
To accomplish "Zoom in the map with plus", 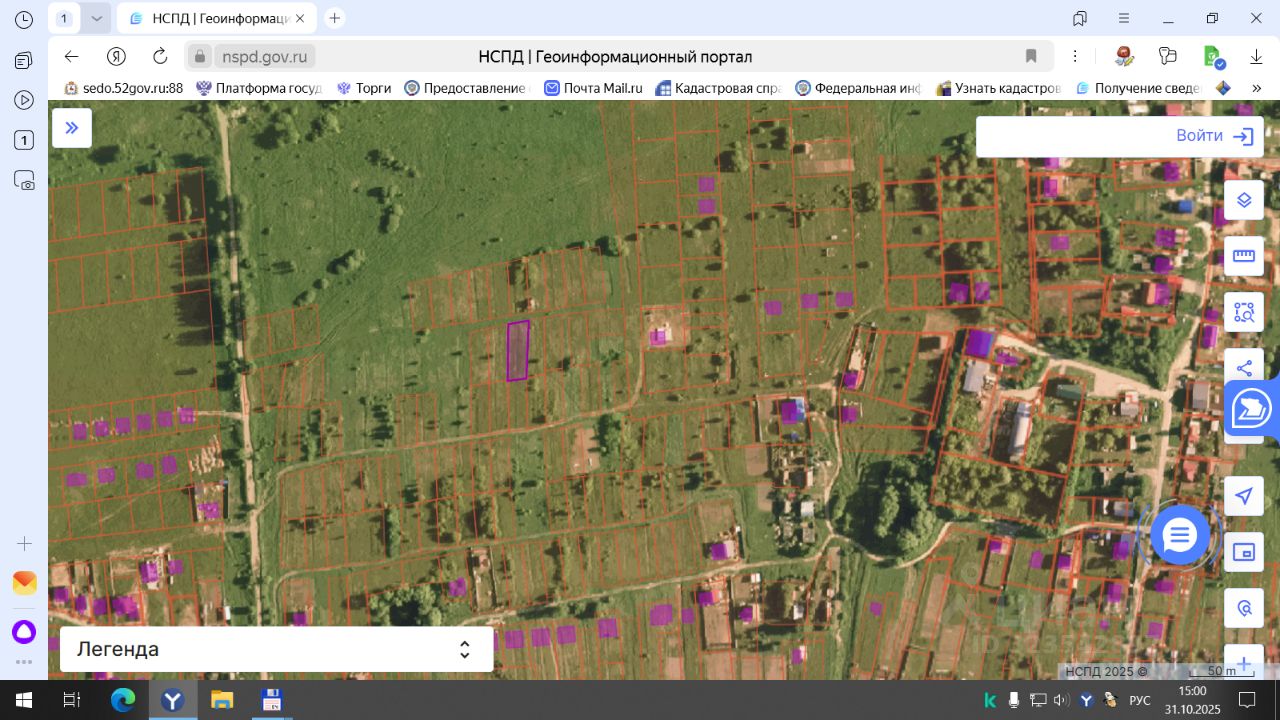I will [1244, 662].
